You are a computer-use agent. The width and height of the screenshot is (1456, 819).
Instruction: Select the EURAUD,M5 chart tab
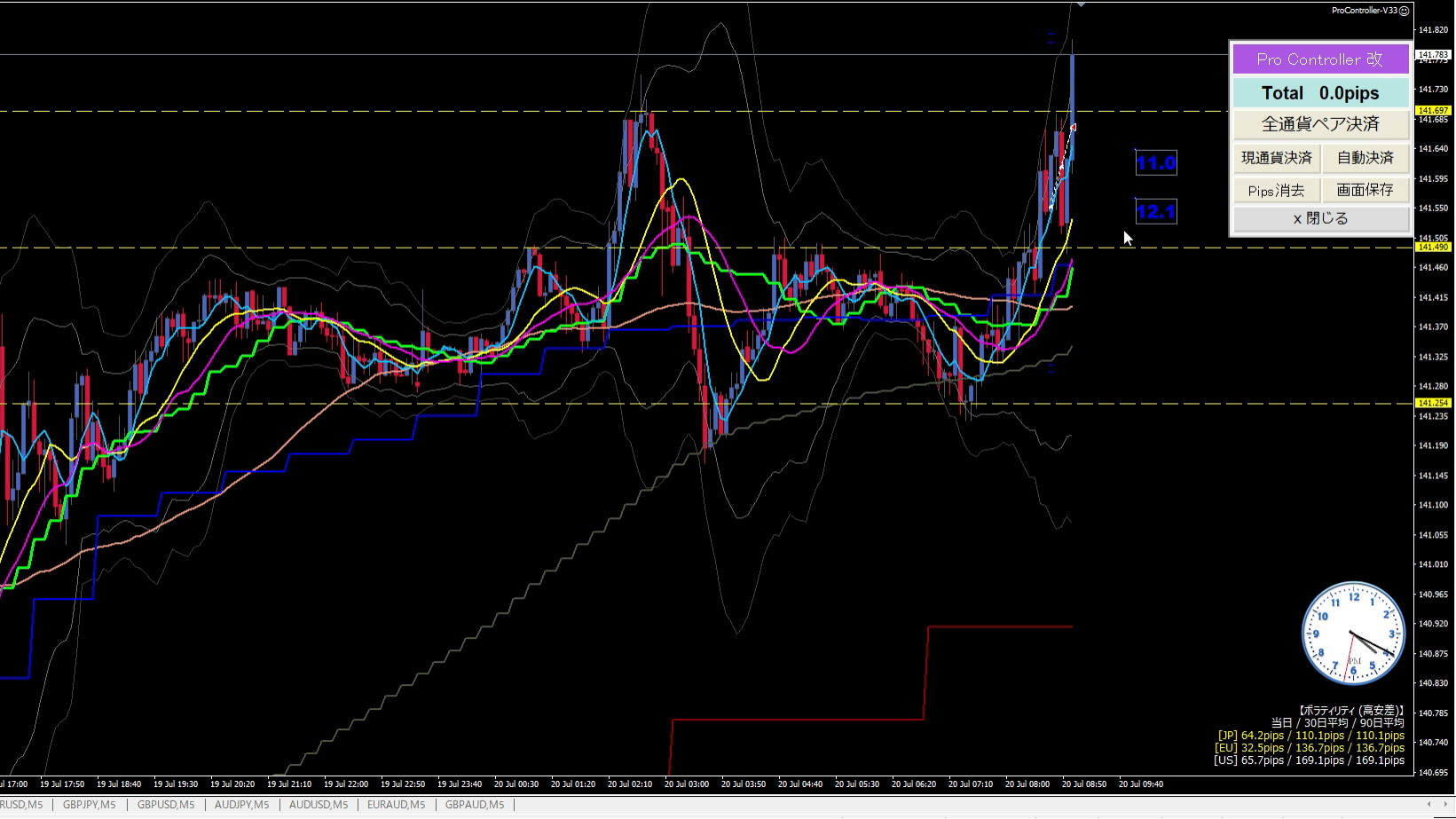click(396, 805)
